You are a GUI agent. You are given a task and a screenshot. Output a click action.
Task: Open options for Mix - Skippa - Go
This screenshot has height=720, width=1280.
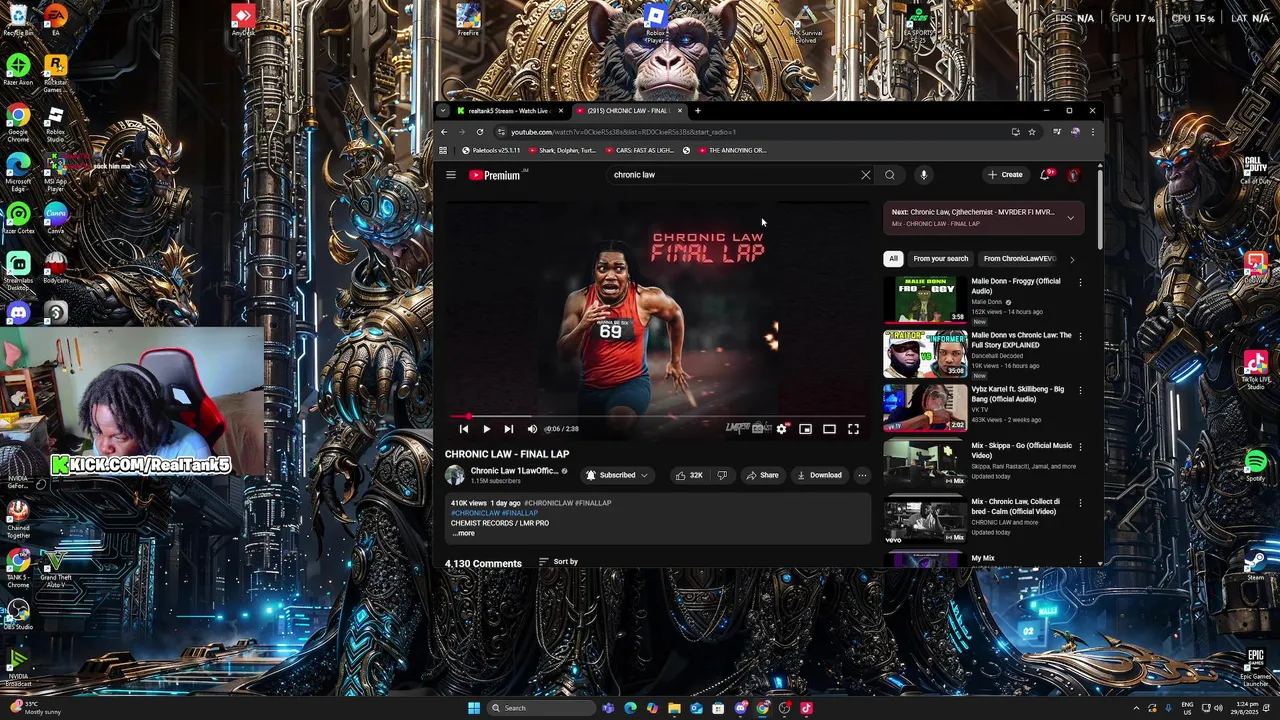1080,447
